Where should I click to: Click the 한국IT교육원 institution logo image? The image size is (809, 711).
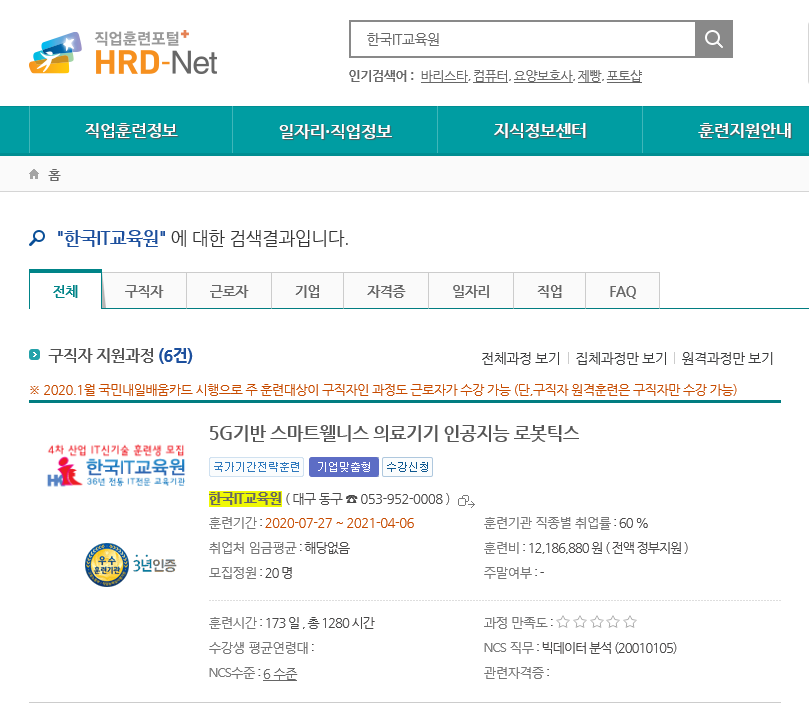click(116, 465)
